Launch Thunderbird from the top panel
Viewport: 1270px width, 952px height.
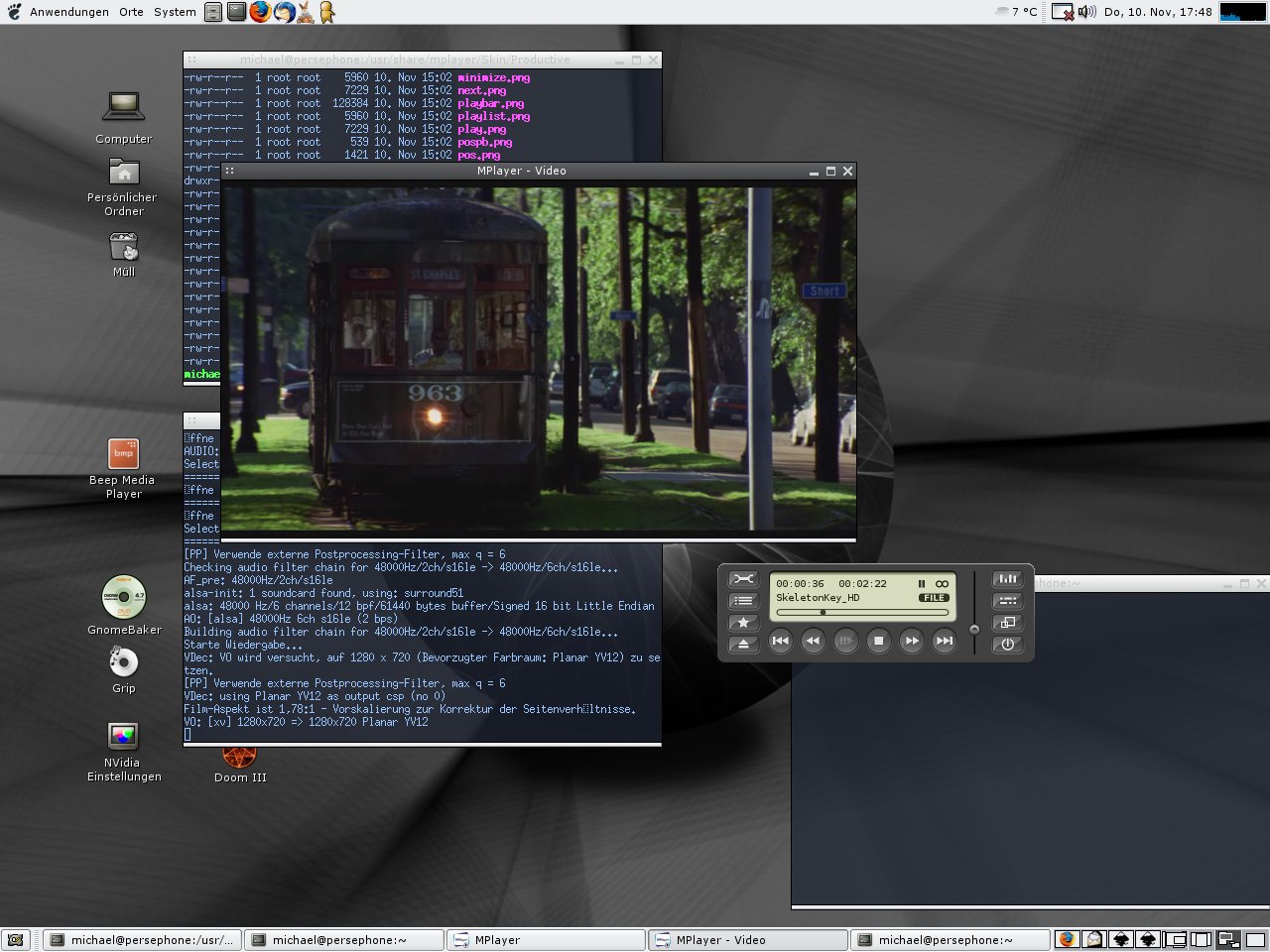(283, 12)
